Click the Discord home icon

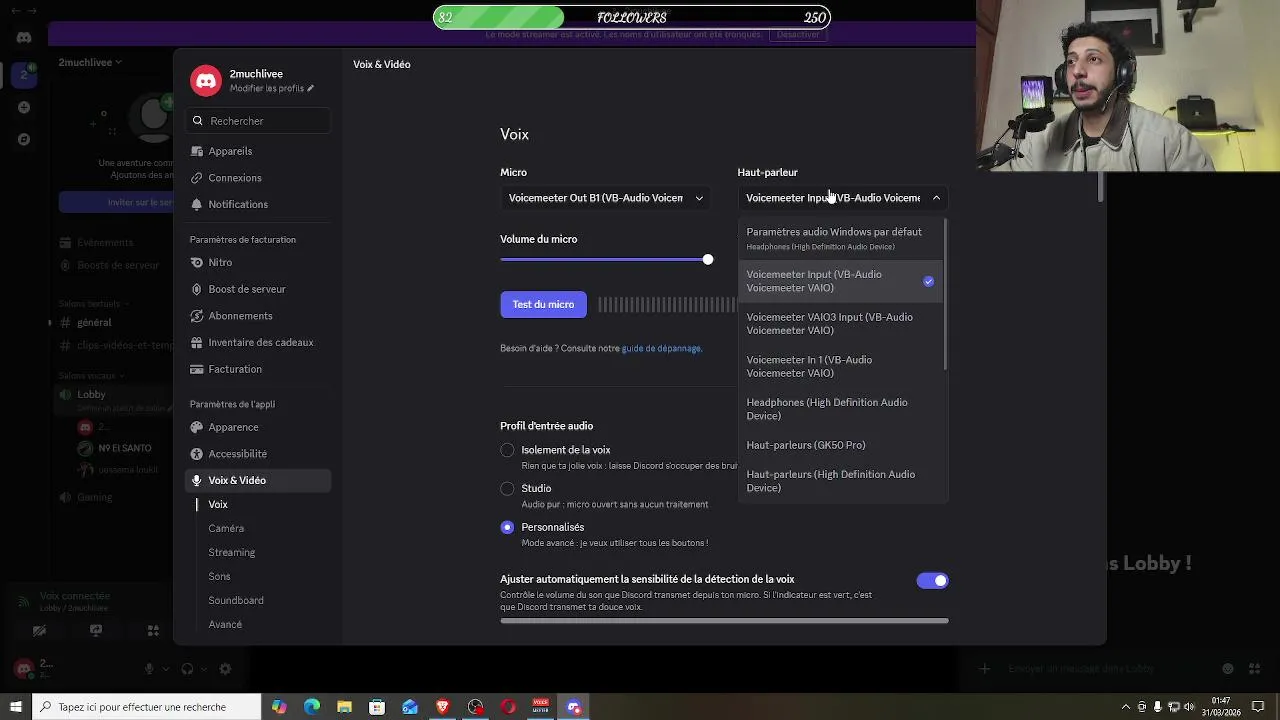click(x=24, y=38)
